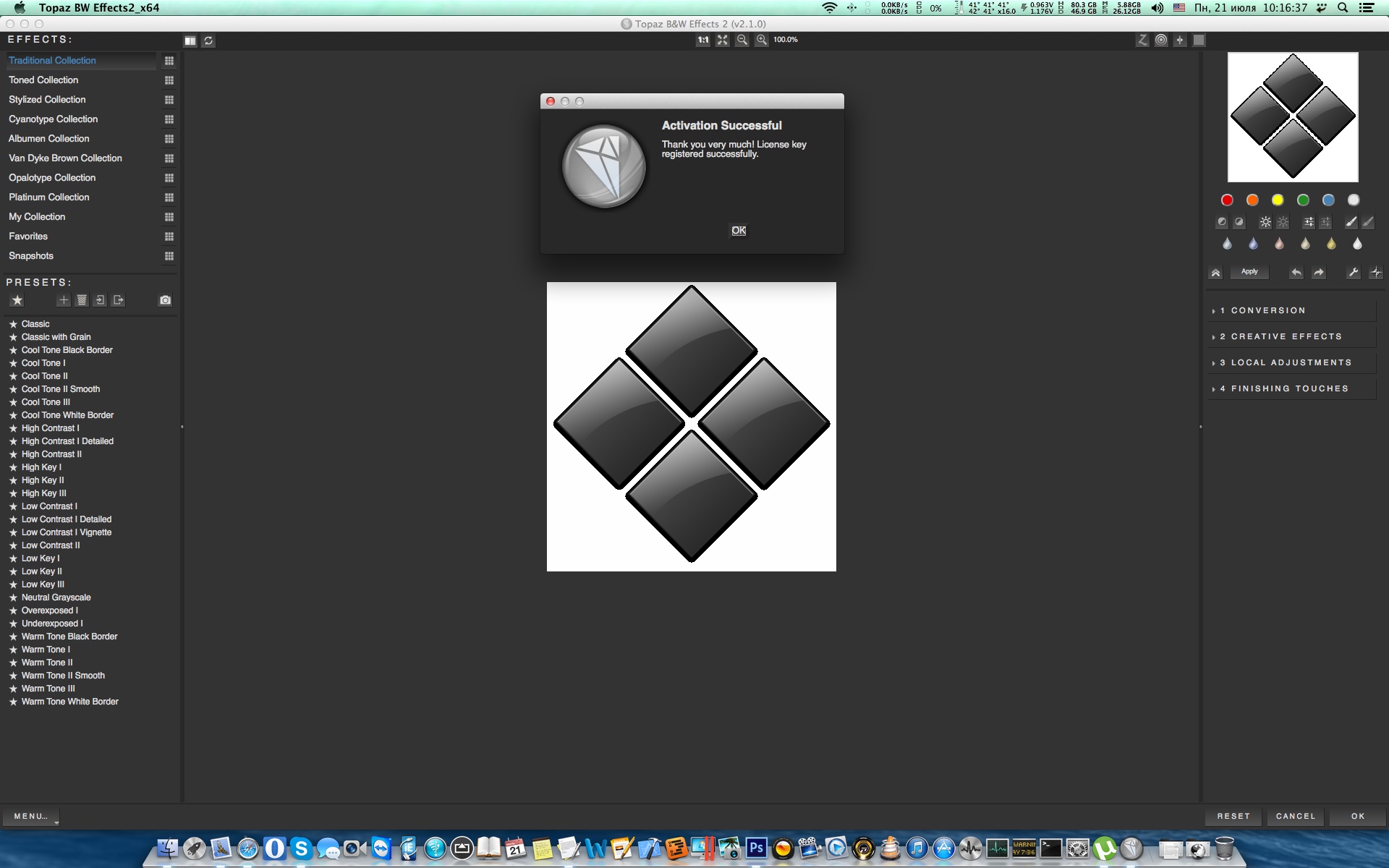Image resolution: width=1389 pixels, height=868 pixels.
Task: Click the star next to Classic preset
Action: click(13, 324)
